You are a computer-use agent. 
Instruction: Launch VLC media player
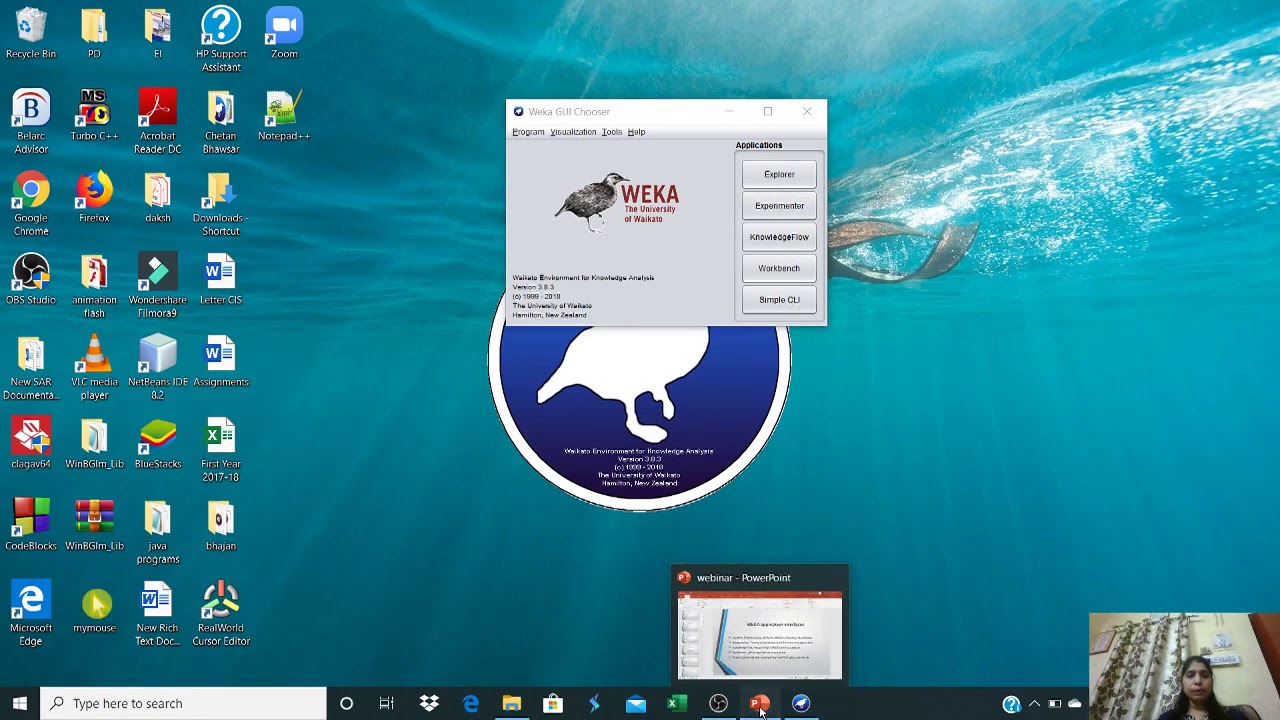coord(94,367)
